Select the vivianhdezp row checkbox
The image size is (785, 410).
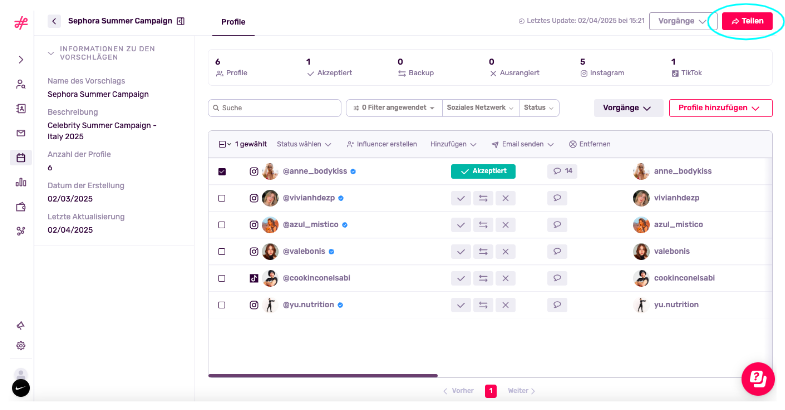[222, 198]
